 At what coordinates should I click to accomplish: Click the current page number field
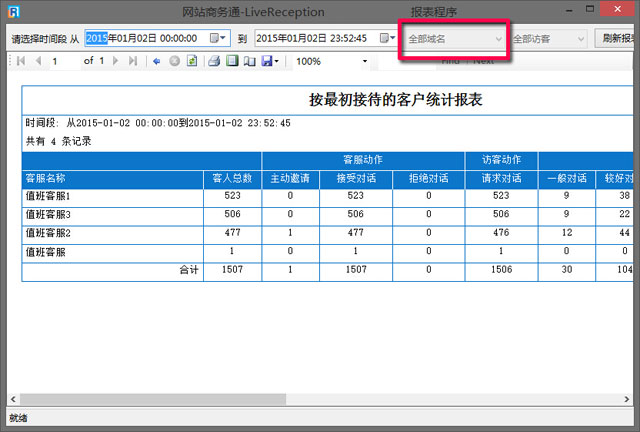pos(63,61)
